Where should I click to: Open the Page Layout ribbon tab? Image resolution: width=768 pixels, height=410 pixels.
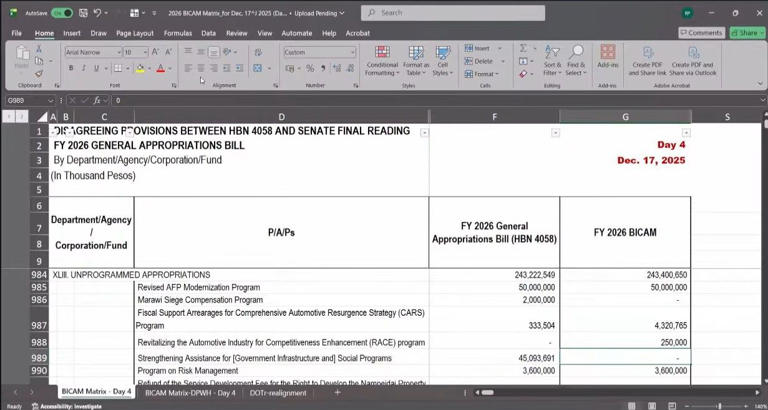pos(135,33)
